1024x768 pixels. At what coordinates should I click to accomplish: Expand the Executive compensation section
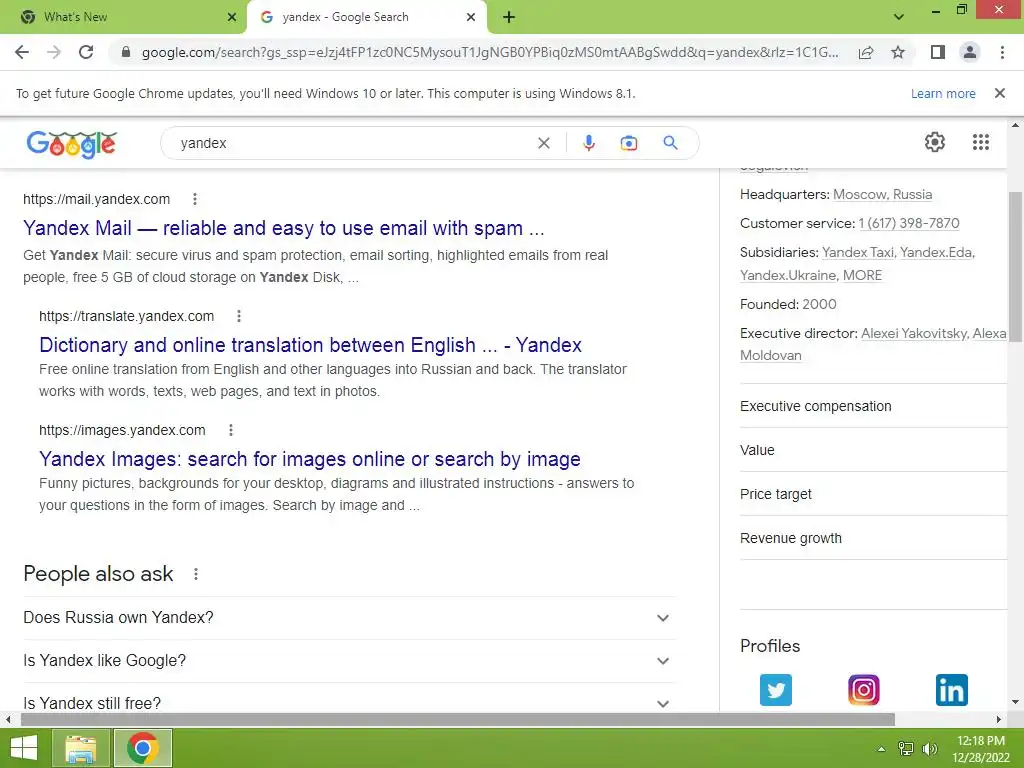click(874, 406)
